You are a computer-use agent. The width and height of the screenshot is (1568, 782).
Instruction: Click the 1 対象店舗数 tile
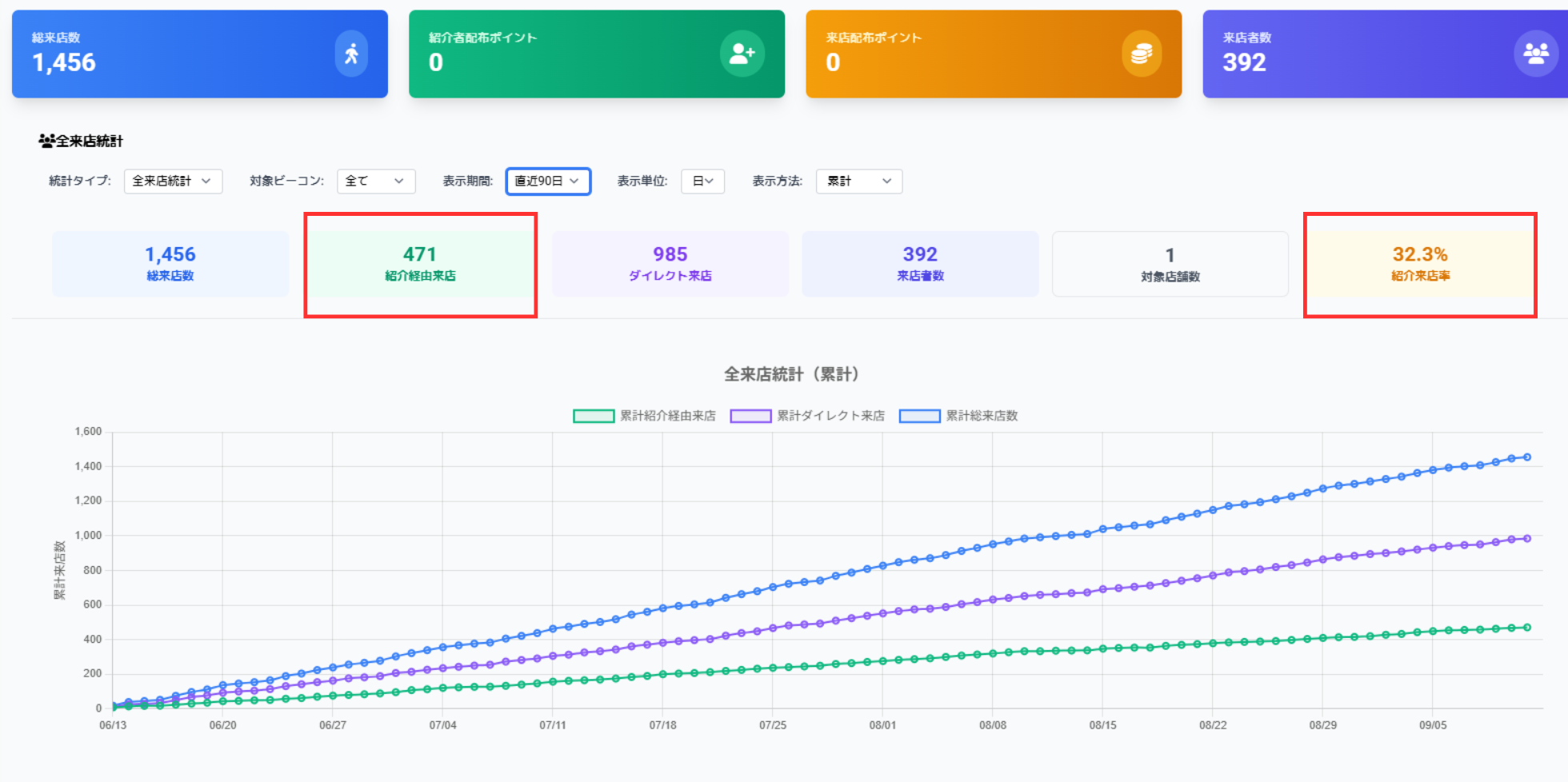(x=1170, y=264)
